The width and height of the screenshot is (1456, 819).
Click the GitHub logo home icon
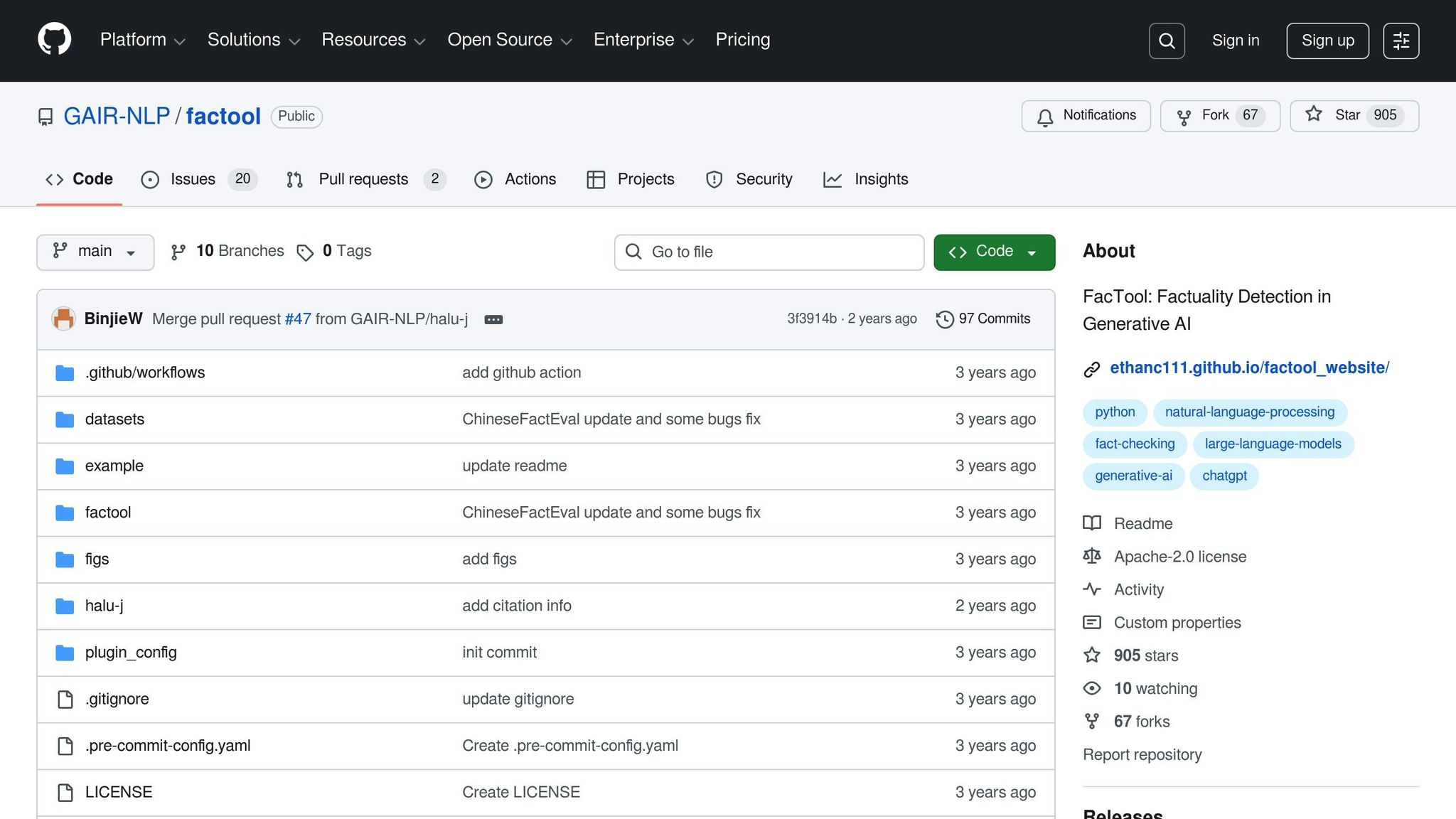click(x=54, y=39)
